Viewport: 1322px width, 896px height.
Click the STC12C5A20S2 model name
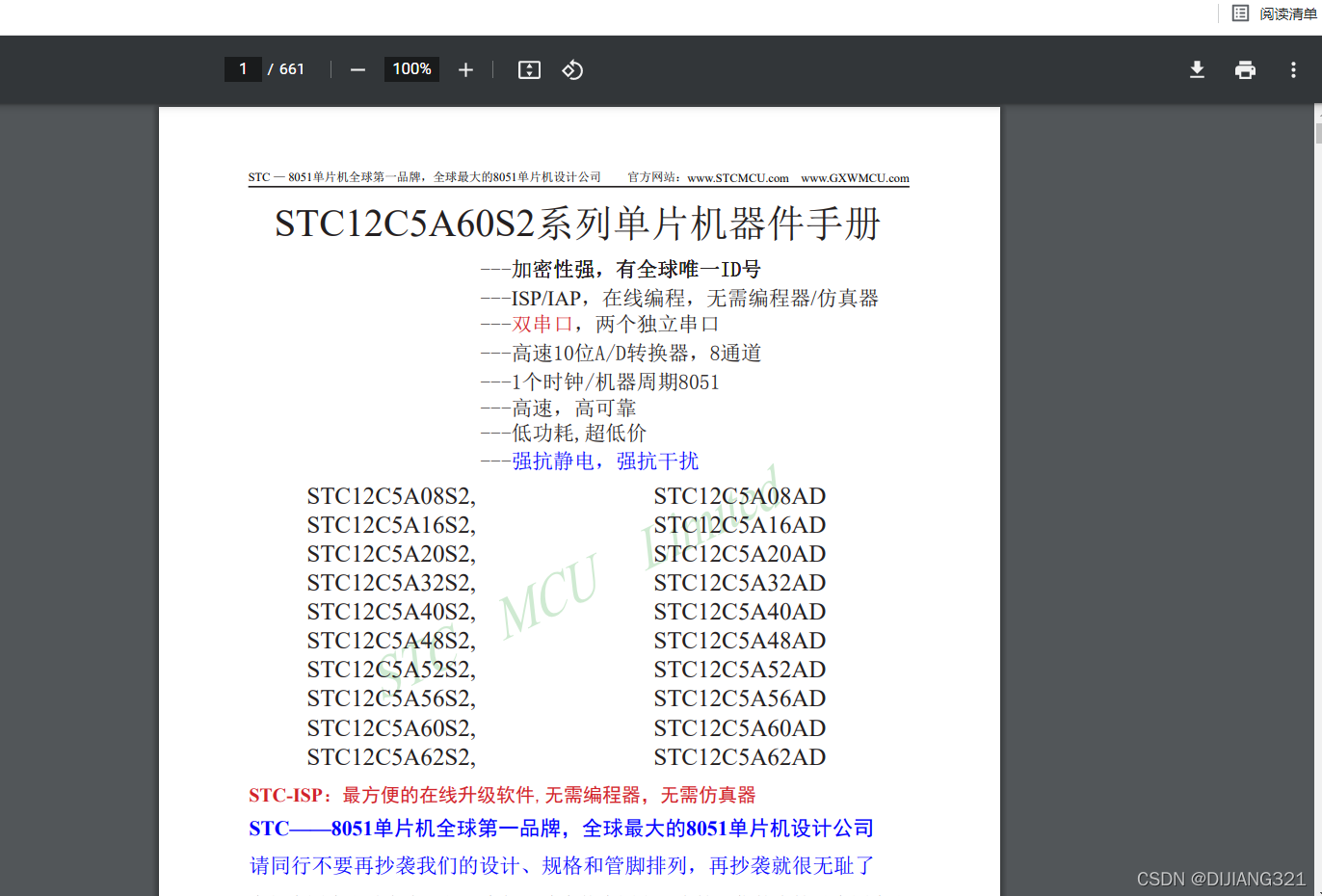coord(391,554)
